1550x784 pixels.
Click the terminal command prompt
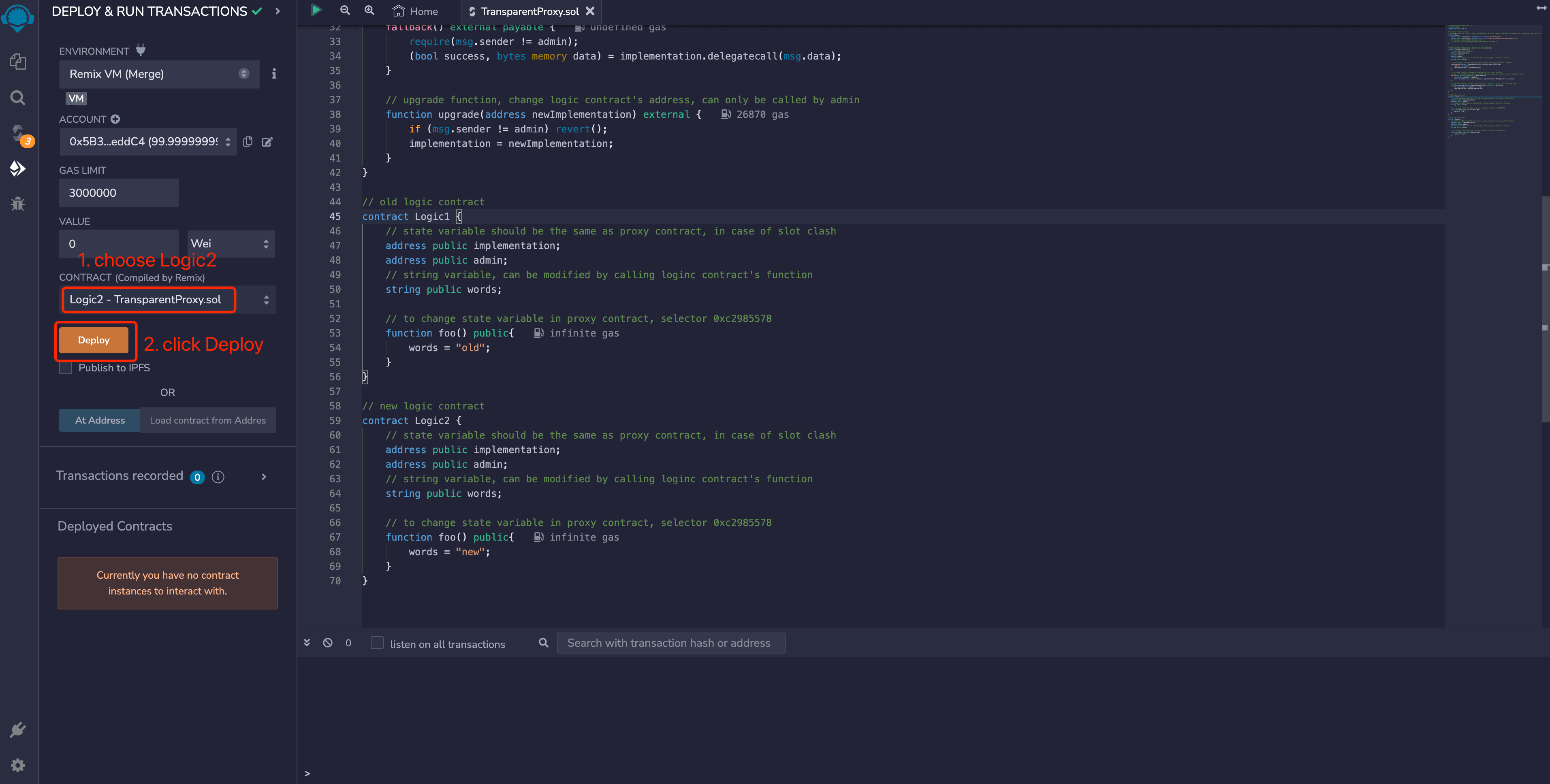coord(307,773)
